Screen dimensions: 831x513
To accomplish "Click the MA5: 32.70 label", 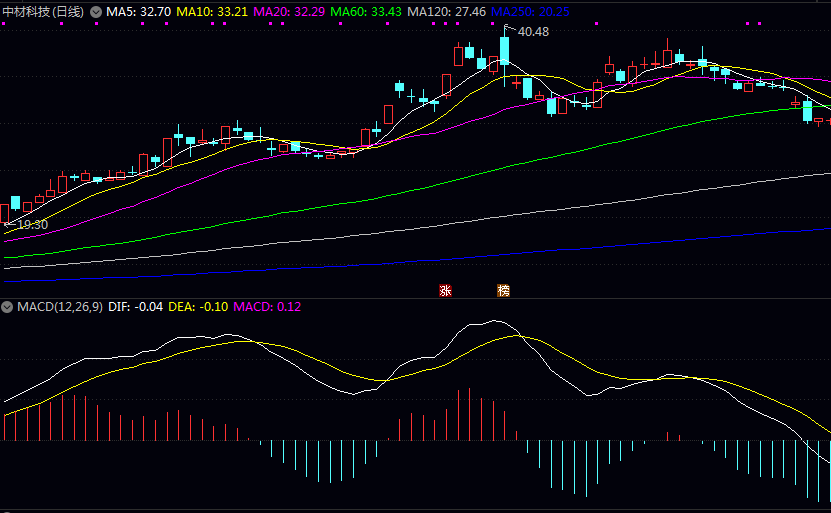I will (139, 11).
